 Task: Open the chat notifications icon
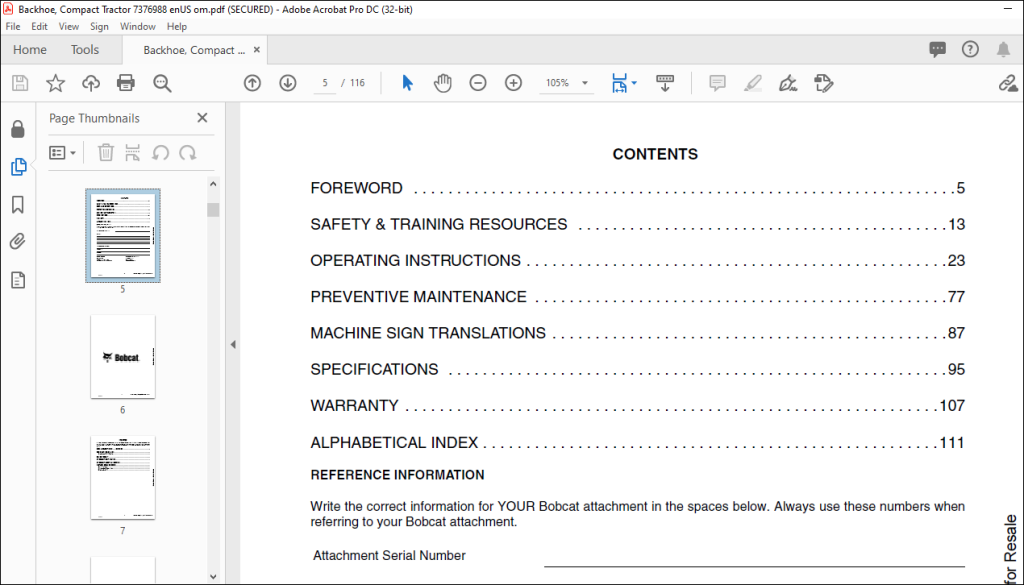(x=938, y=50)
